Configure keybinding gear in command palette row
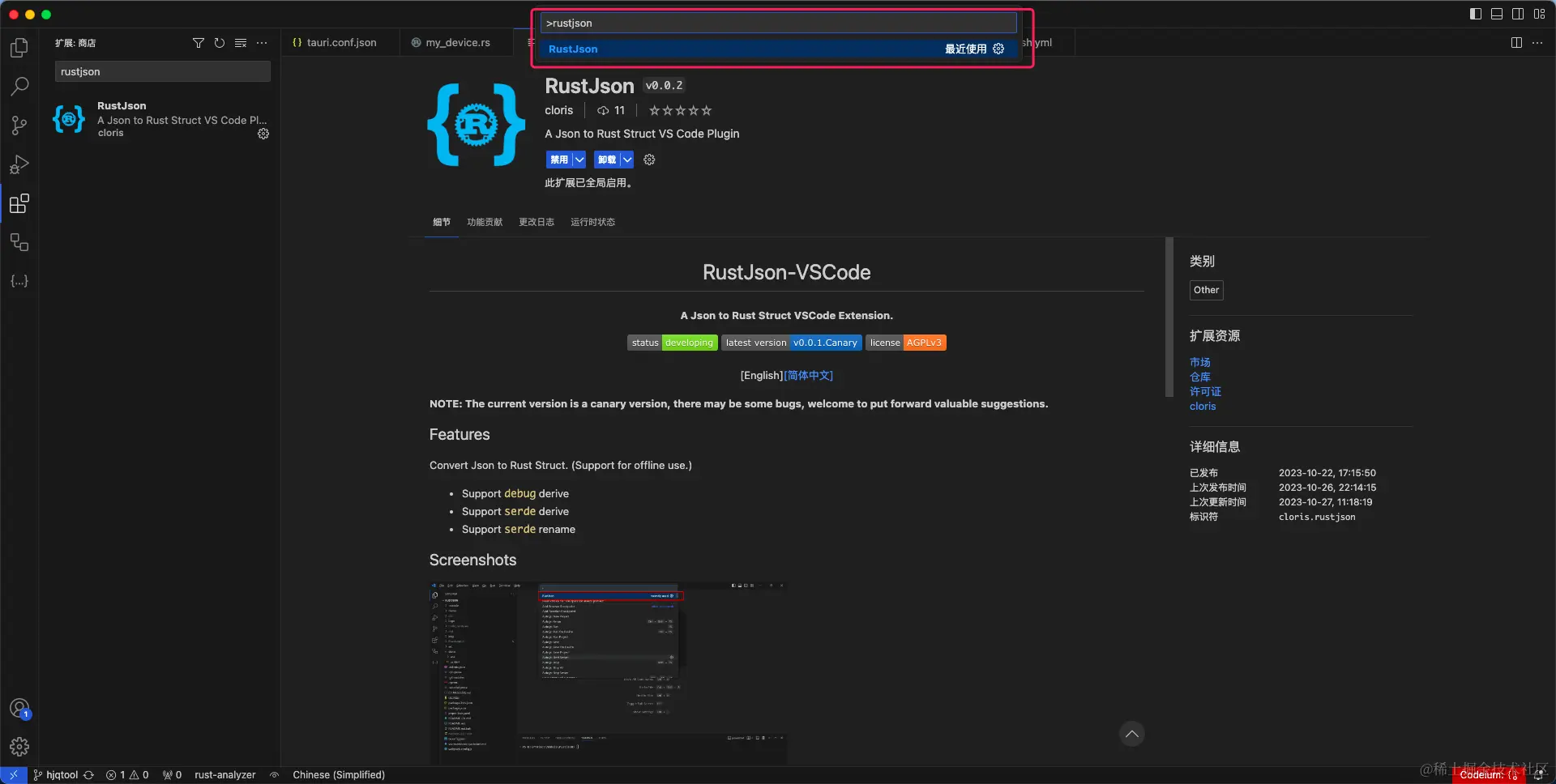This screenshot has height=784, width=1556. point(998,49)
